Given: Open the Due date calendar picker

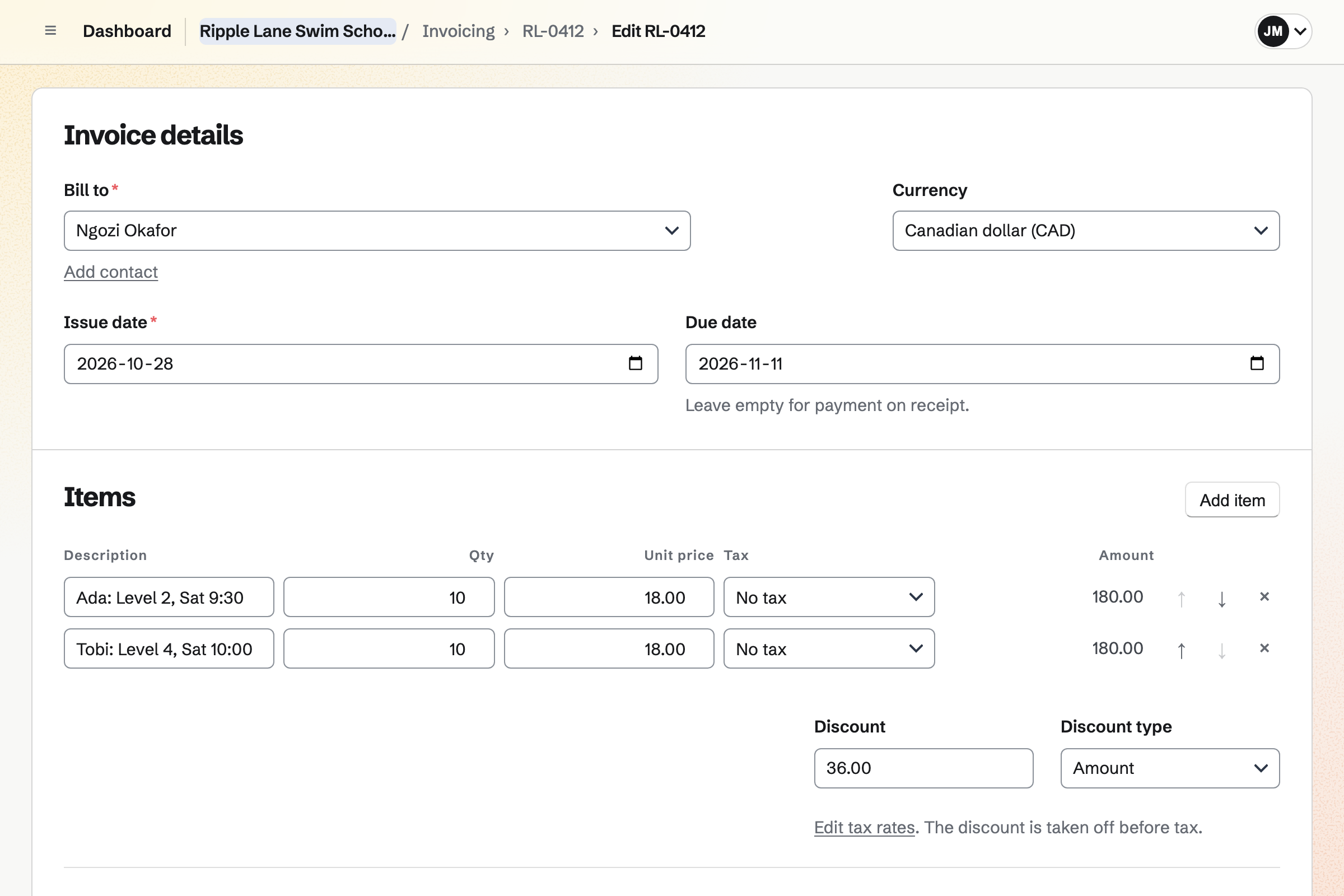Looking at the screenshot, I should (x=1257, y=363).
